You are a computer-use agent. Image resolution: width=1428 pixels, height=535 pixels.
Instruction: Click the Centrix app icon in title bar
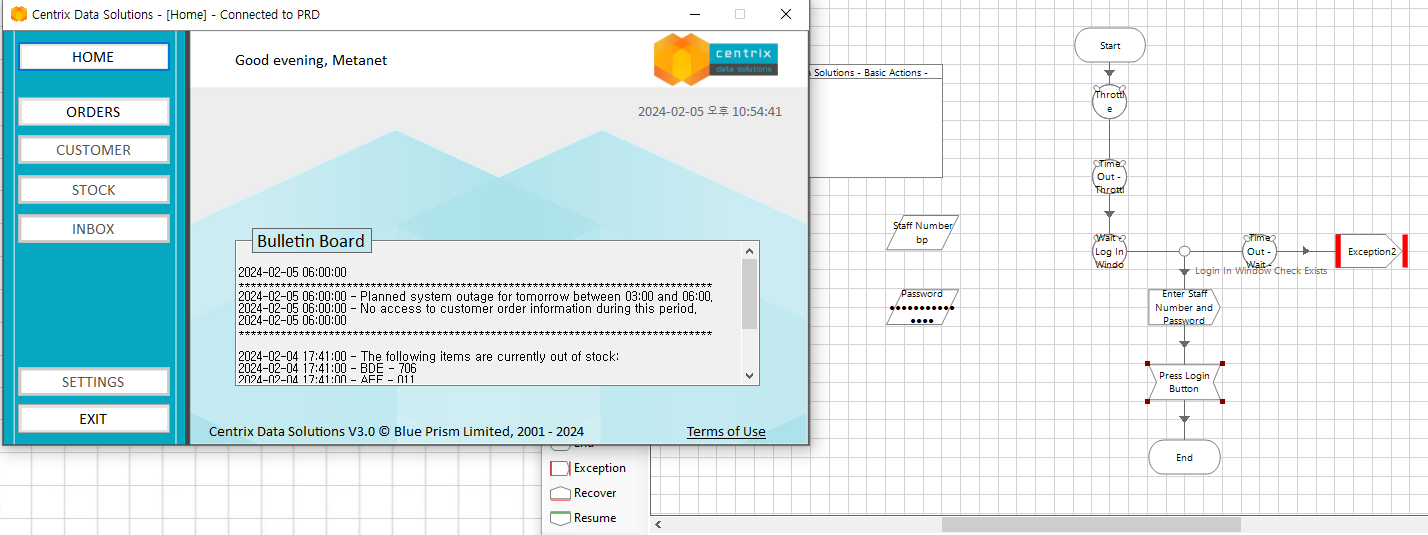coord(19,14)
